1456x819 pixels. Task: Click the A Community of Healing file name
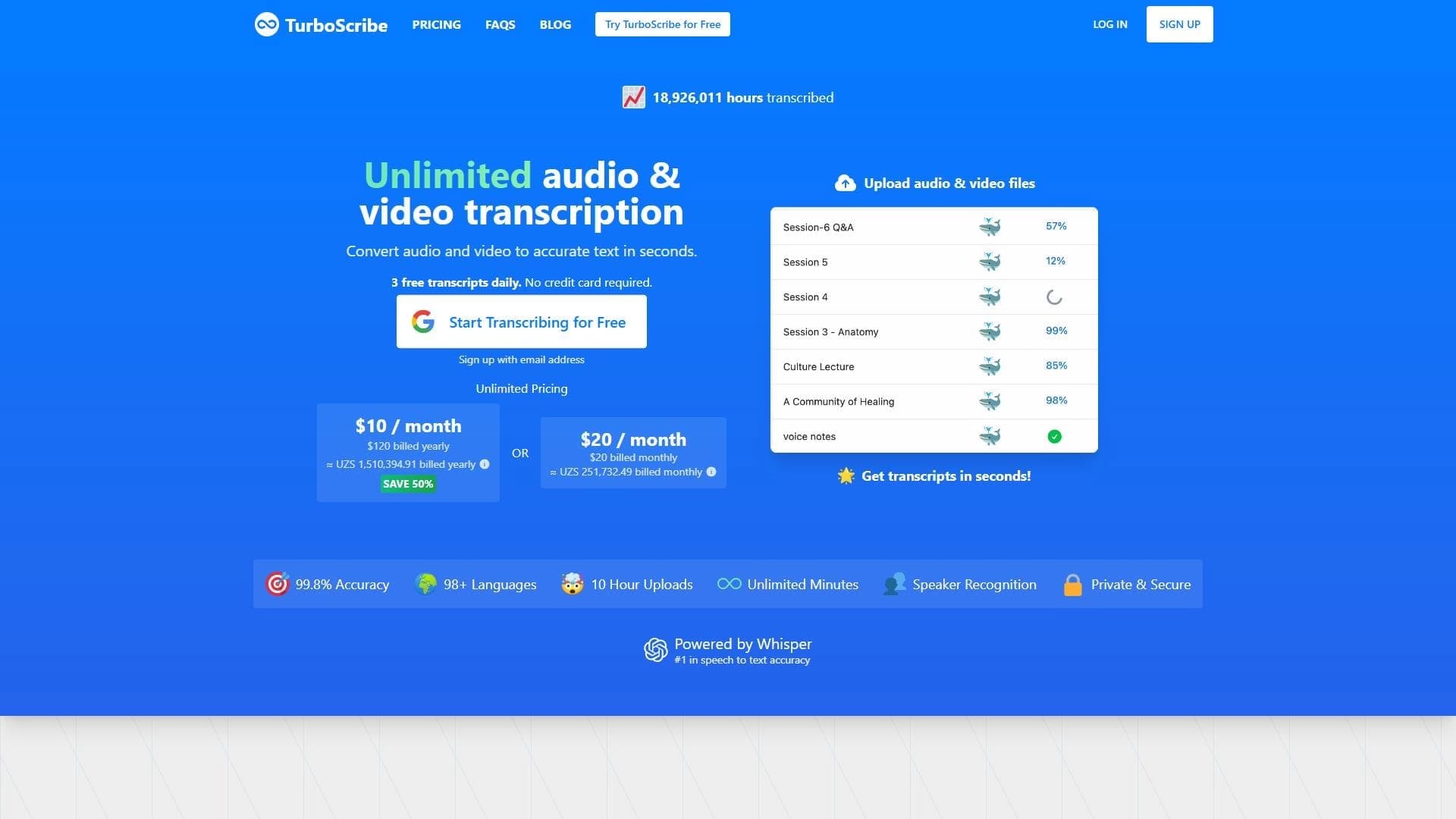838,402
